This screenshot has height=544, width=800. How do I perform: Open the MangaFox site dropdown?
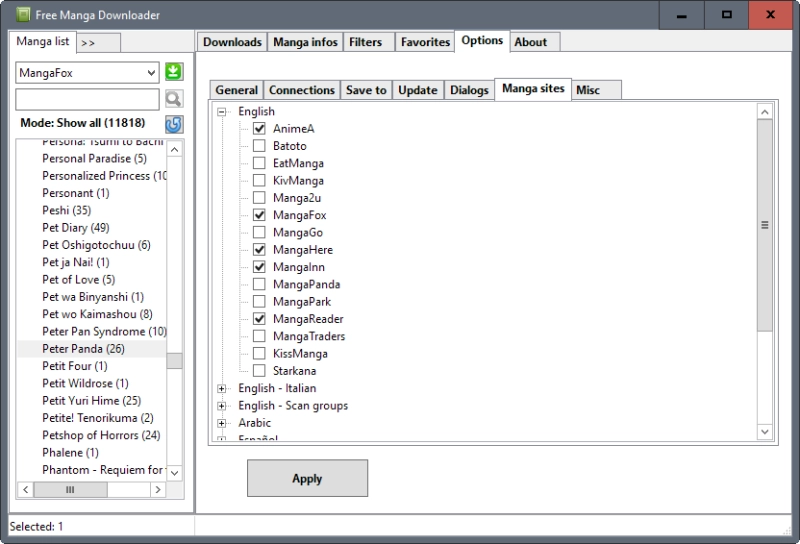87,73
